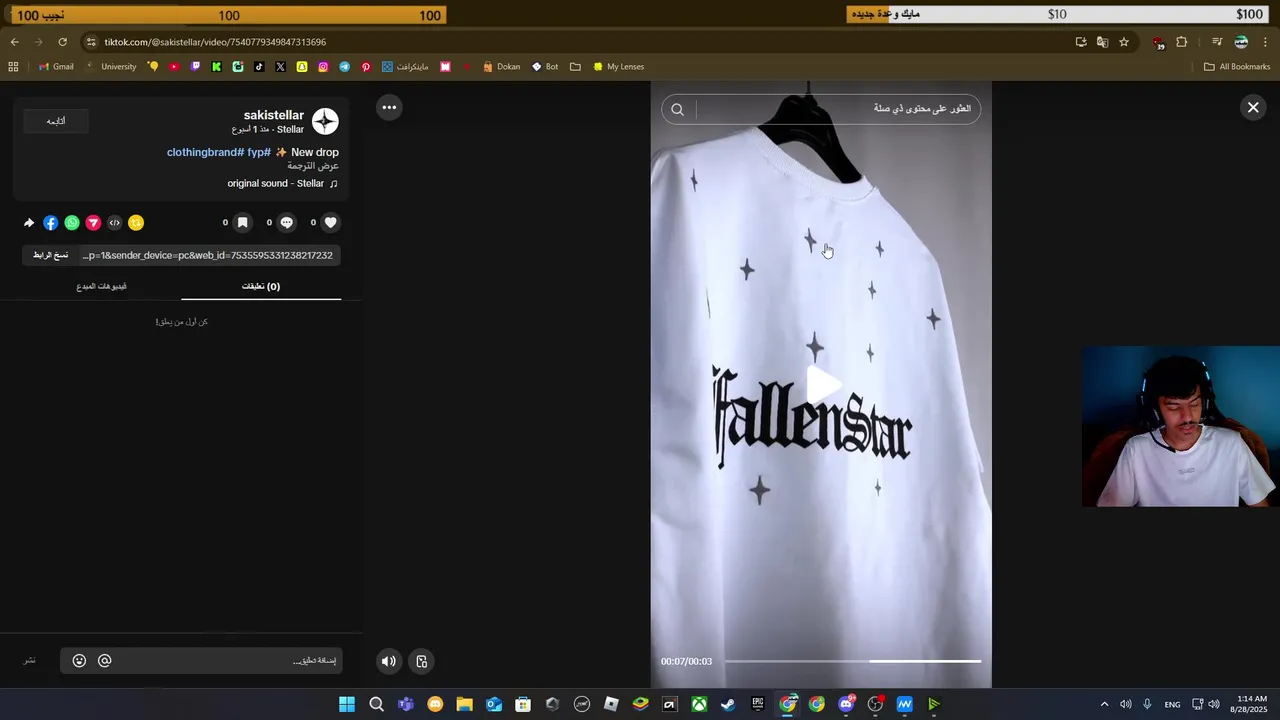The height and width of the screenshot is (720, 1280).
Task: Open the My Lenses bookmark
Action: (618, 67)
